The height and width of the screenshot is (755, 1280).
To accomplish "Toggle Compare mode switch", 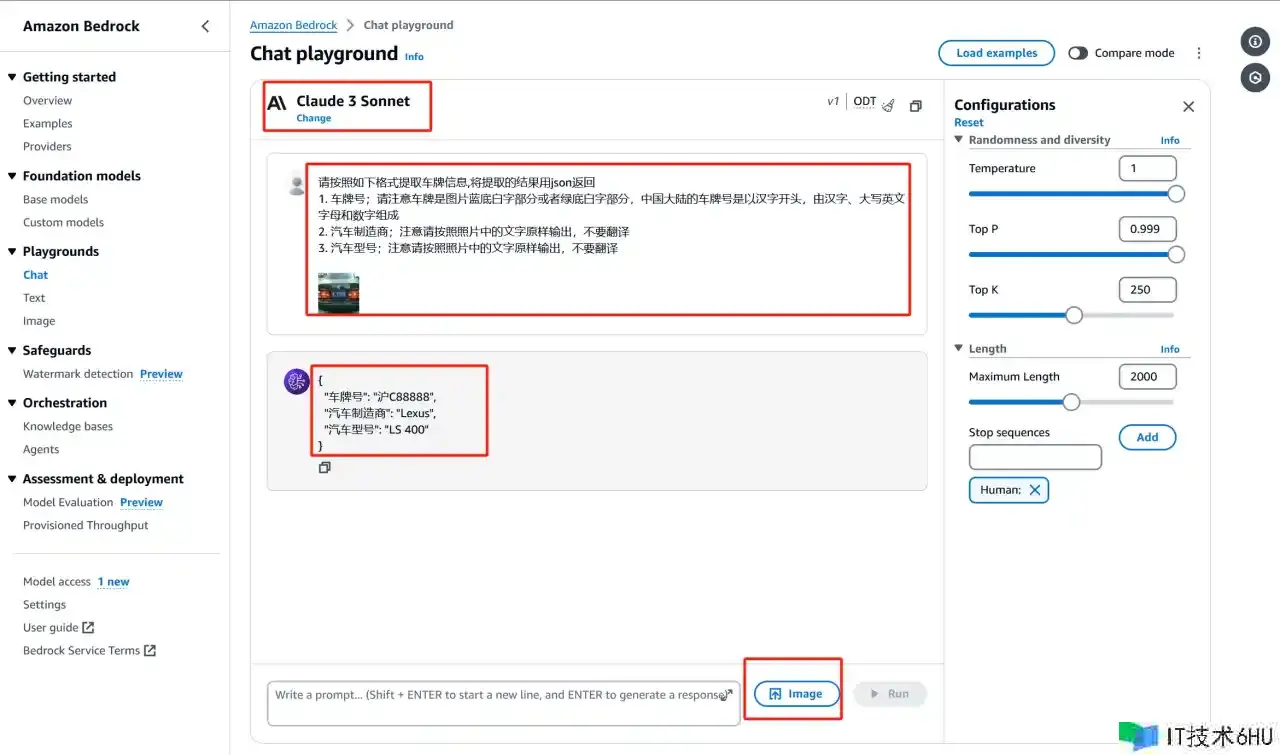I will point(1078,53).
